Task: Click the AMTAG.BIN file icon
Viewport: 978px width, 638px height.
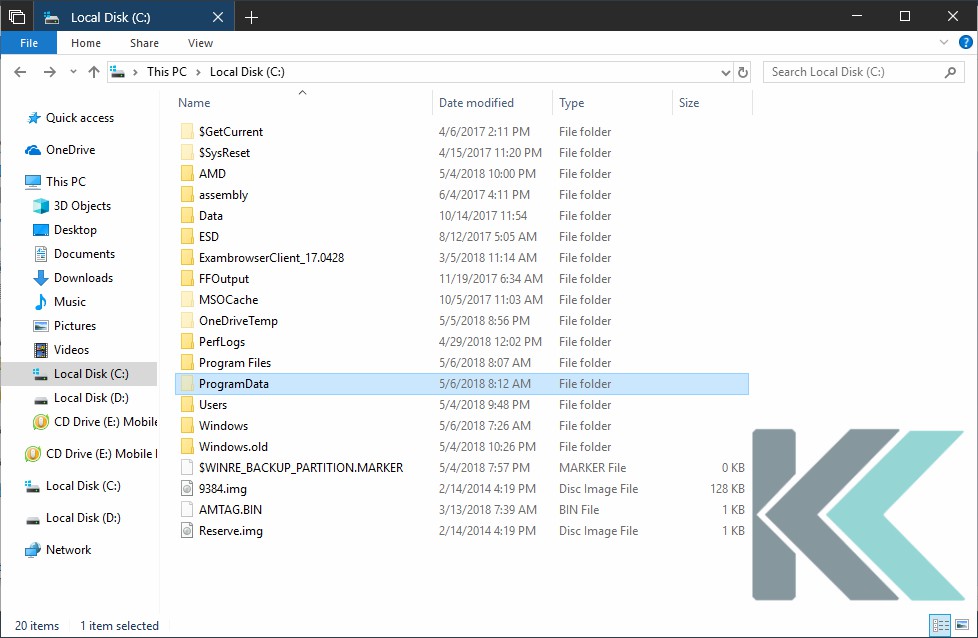Action: pyautogui.click(x=186, y=510)
